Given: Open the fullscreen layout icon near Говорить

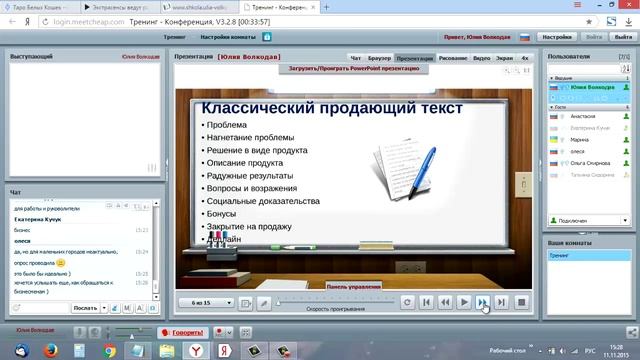Looking at the screenshot, I should click(x=245, y=333).
